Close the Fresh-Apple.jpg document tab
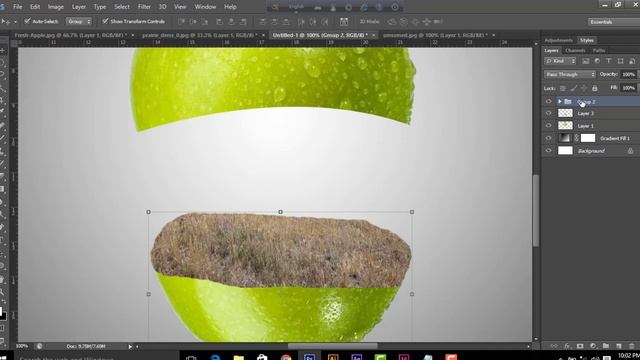This screenshot has height=360, width=640. point(132,36)
